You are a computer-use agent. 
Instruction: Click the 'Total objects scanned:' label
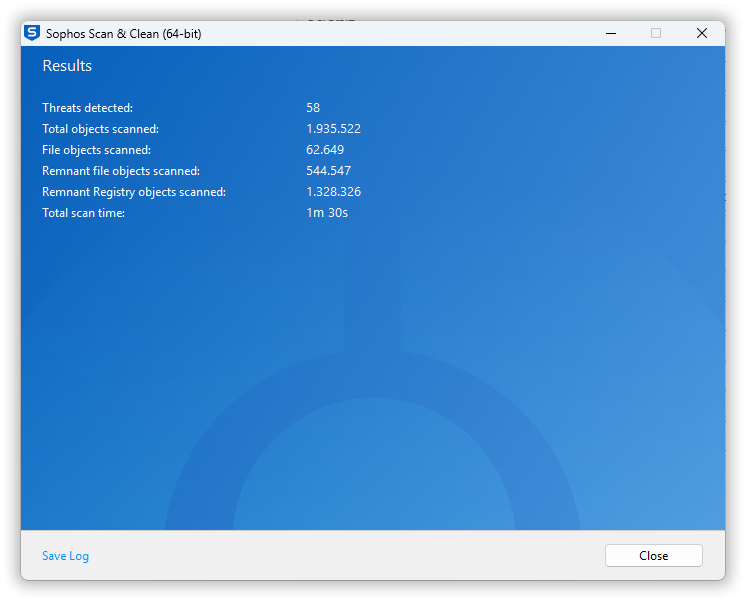[100, 129]
